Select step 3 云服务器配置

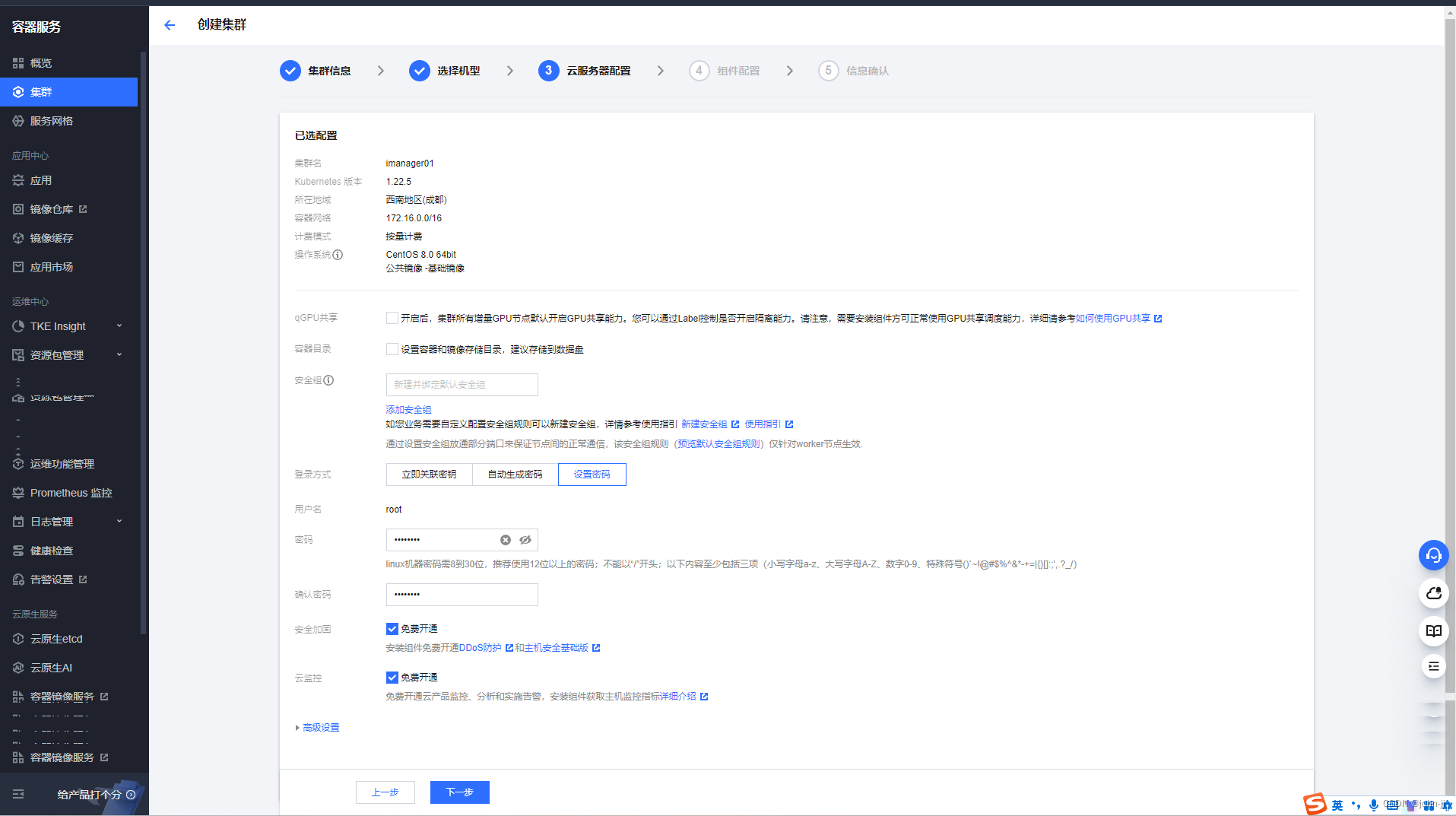(585, 71)
